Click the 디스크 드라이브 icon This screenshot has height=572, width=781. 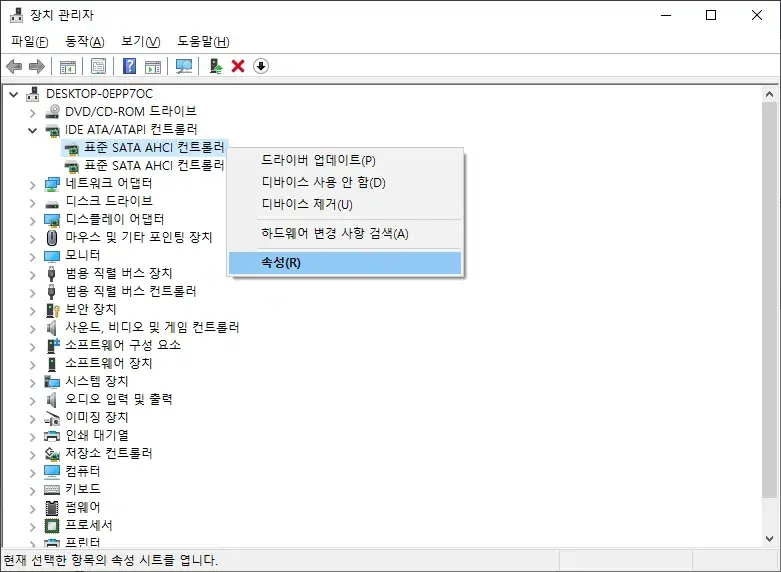point(52,203)
